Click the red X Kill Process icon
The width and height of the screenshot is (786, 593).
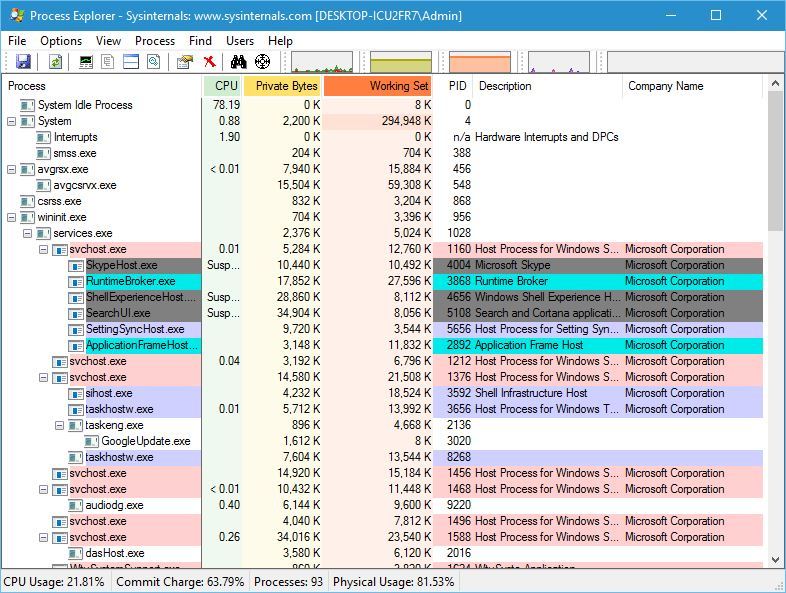click(210, 62)
